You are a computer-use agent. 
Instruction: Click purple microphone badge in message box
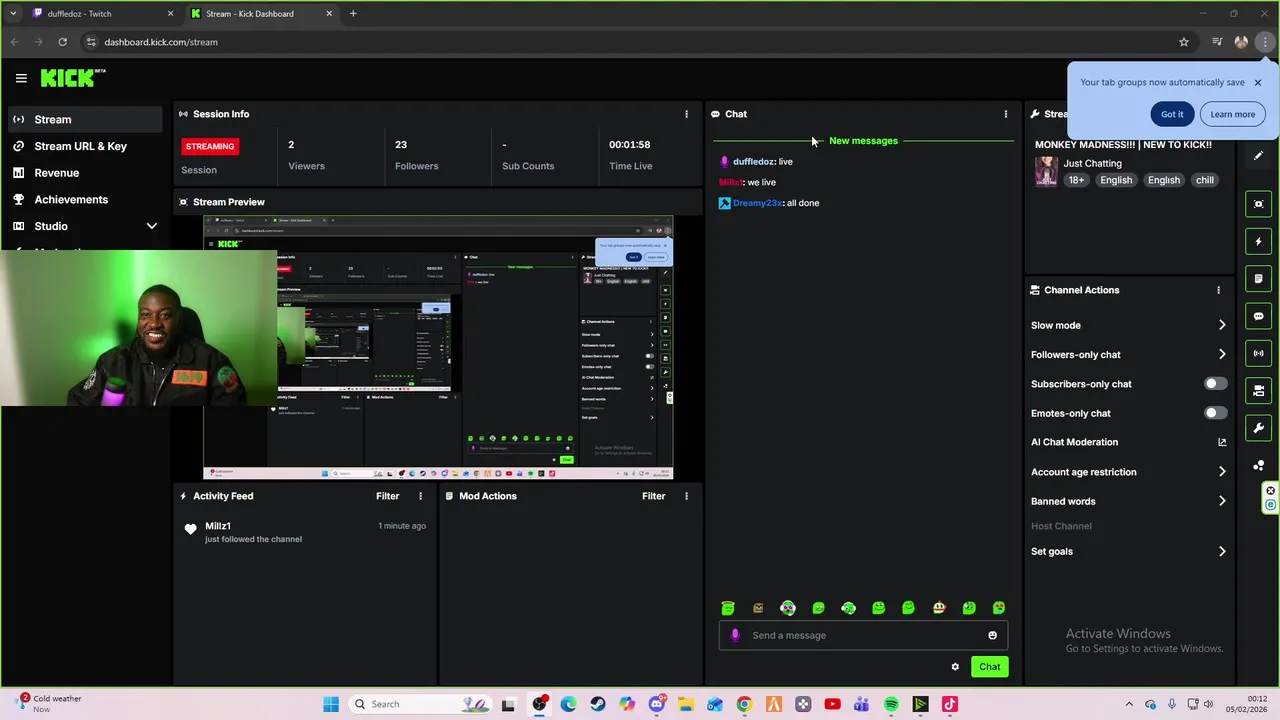(735, 635)
